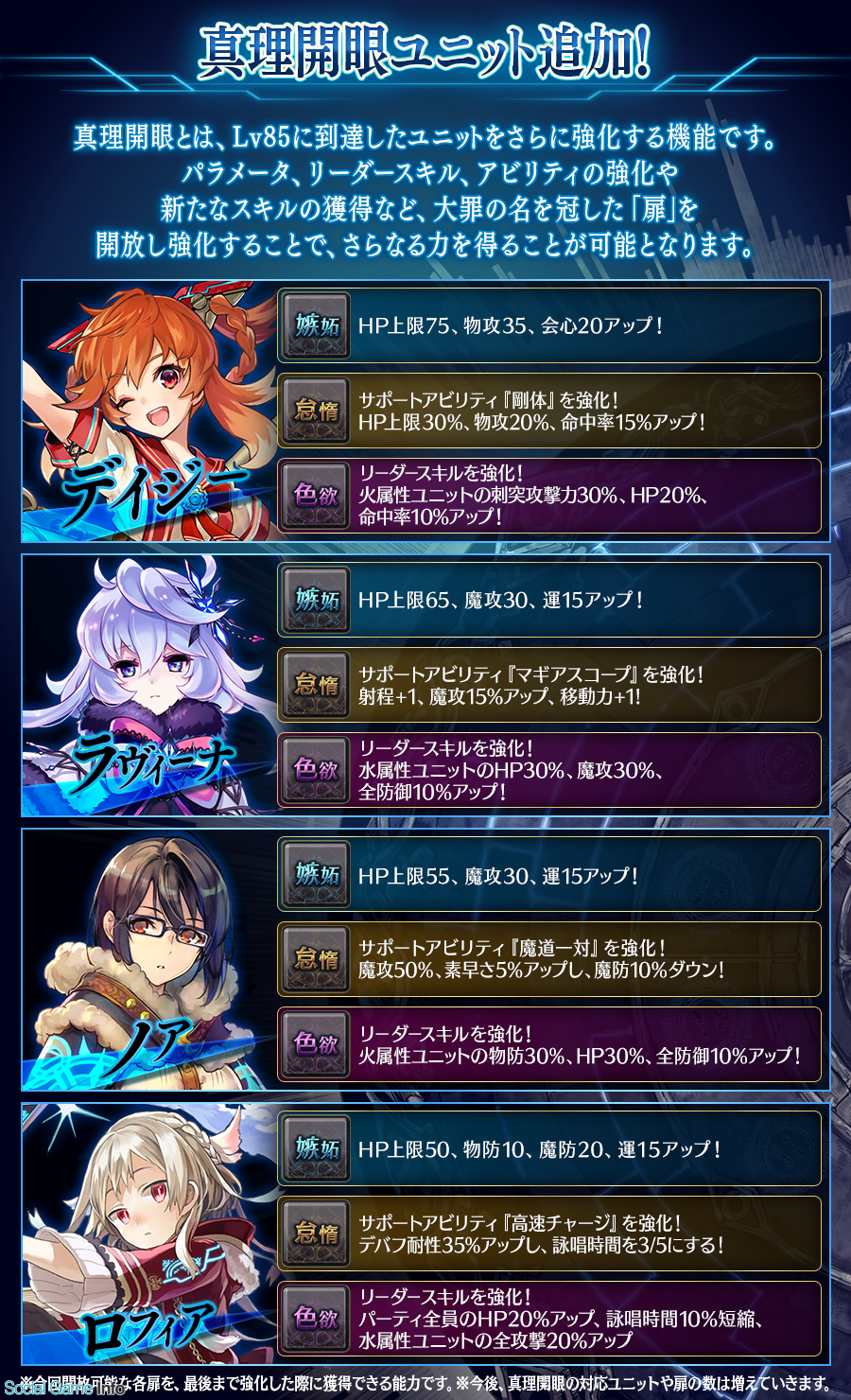Image resolution: width=851 pixels, height=1400 pixels.
Task: Click Noah's 色欲 door icon
Action: tap(317, 1044)
